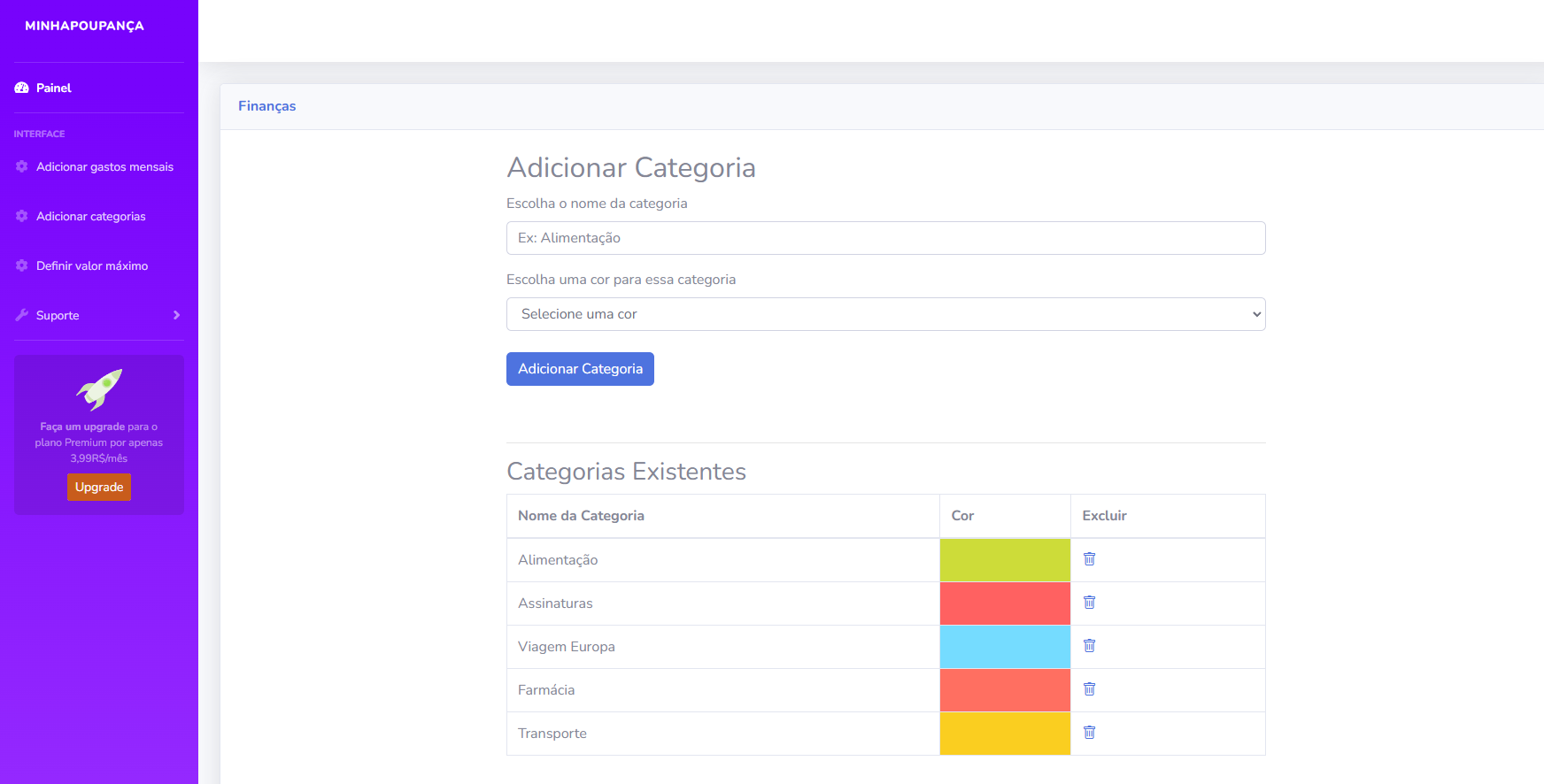Click the trash icon for Alimentação

coord(1089,559)
